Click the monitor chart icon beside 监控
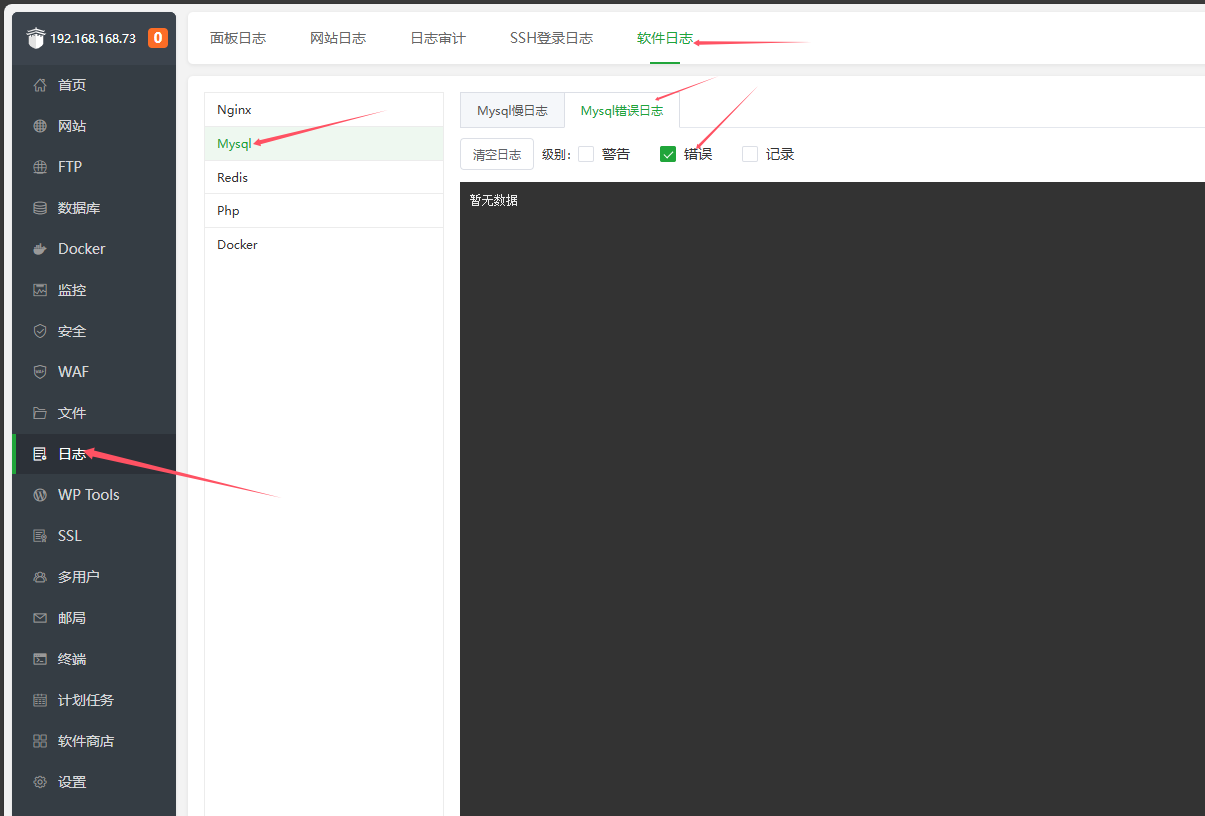Viewport: 1205px width, 816px height. coord(40,290)
